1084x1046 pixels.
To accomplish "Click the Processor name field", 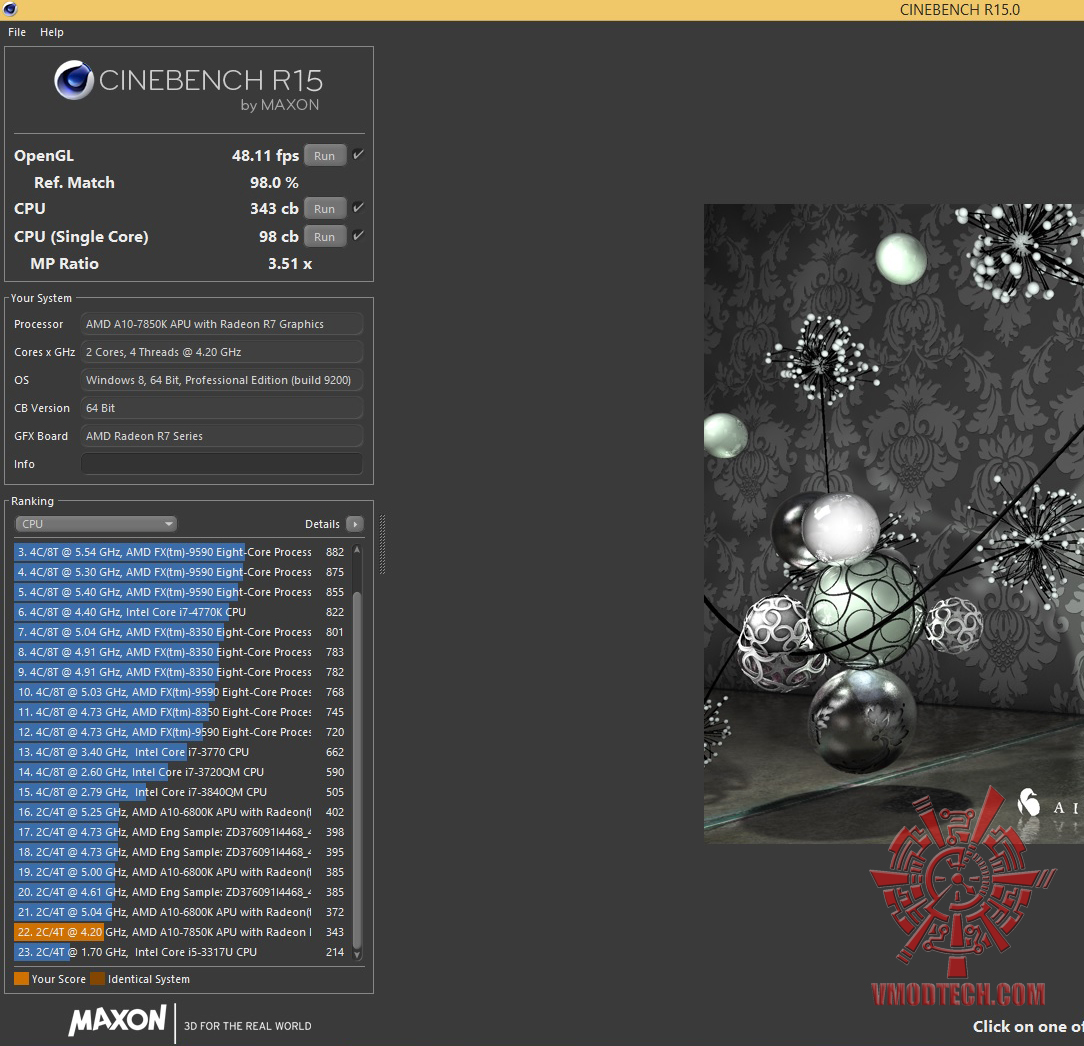I will tap(222, 324).
